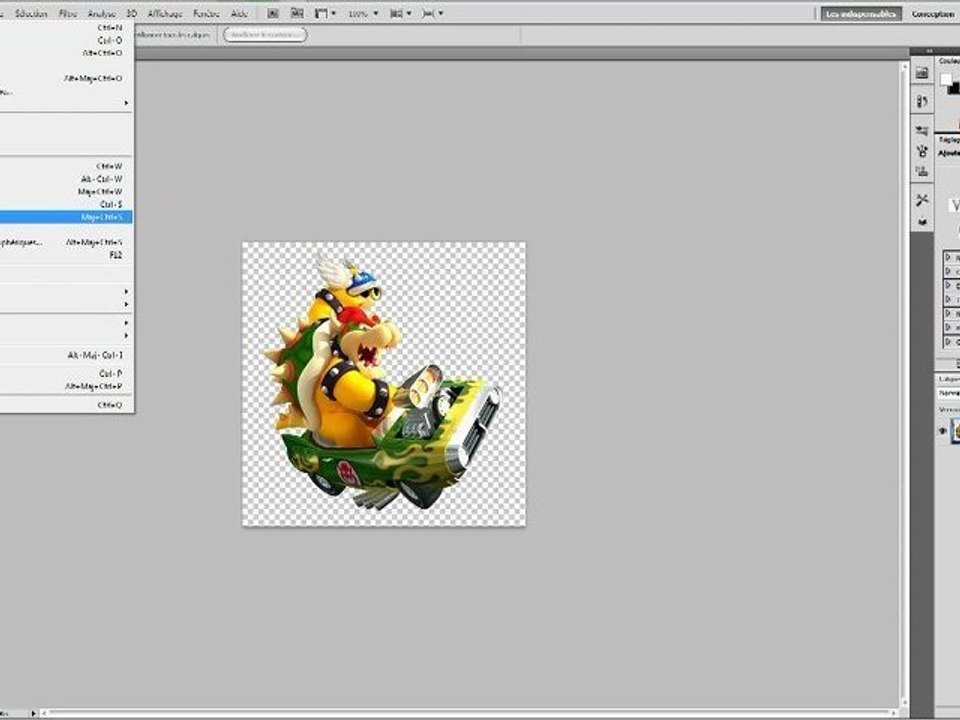Viewport: 960px width, 720px height.
Task: Click the menu entry with Ctrl+W shortcut
Action: point(66,166)
